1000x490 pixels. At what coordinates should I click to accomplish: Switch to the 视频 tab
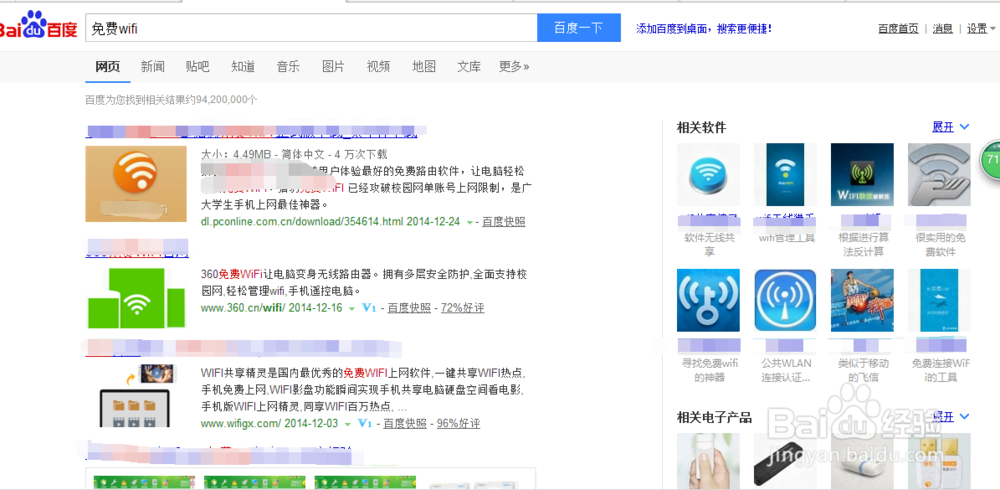[x=378, y=66]
